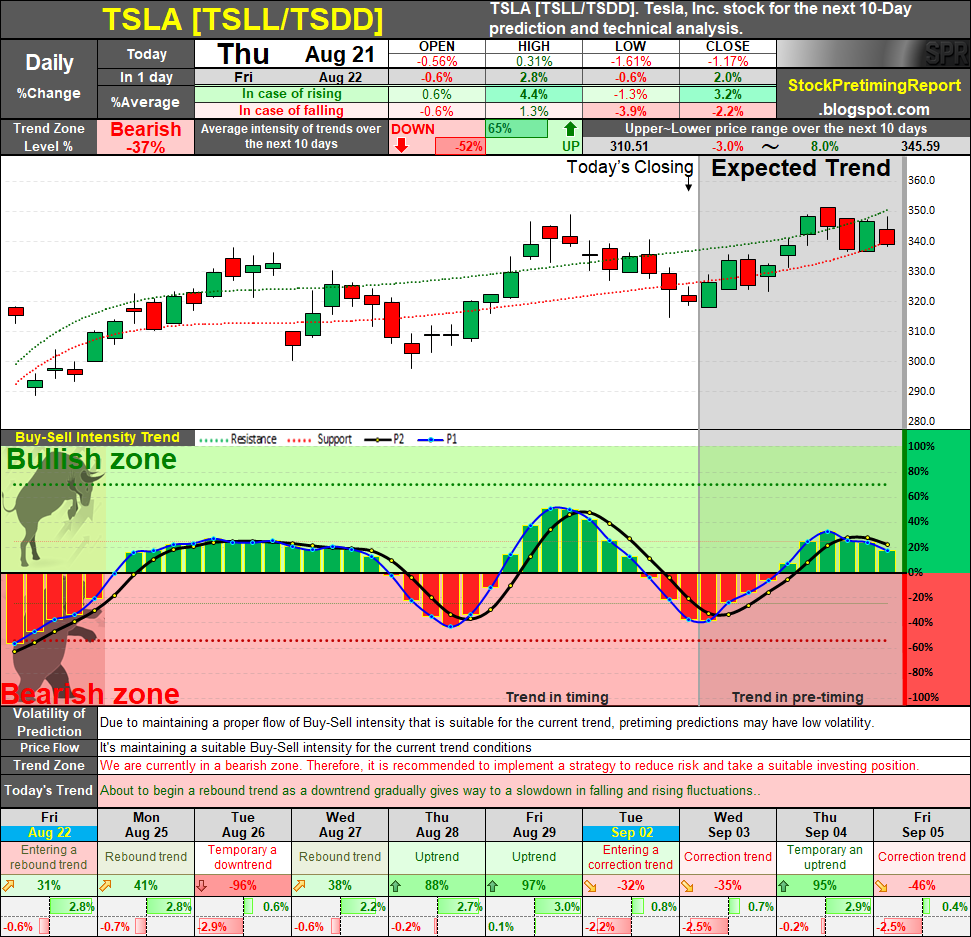Select the Thu Aug 28 column header
Image resolution: width=971 pixels, height=937 pixels.
[437, 825]
